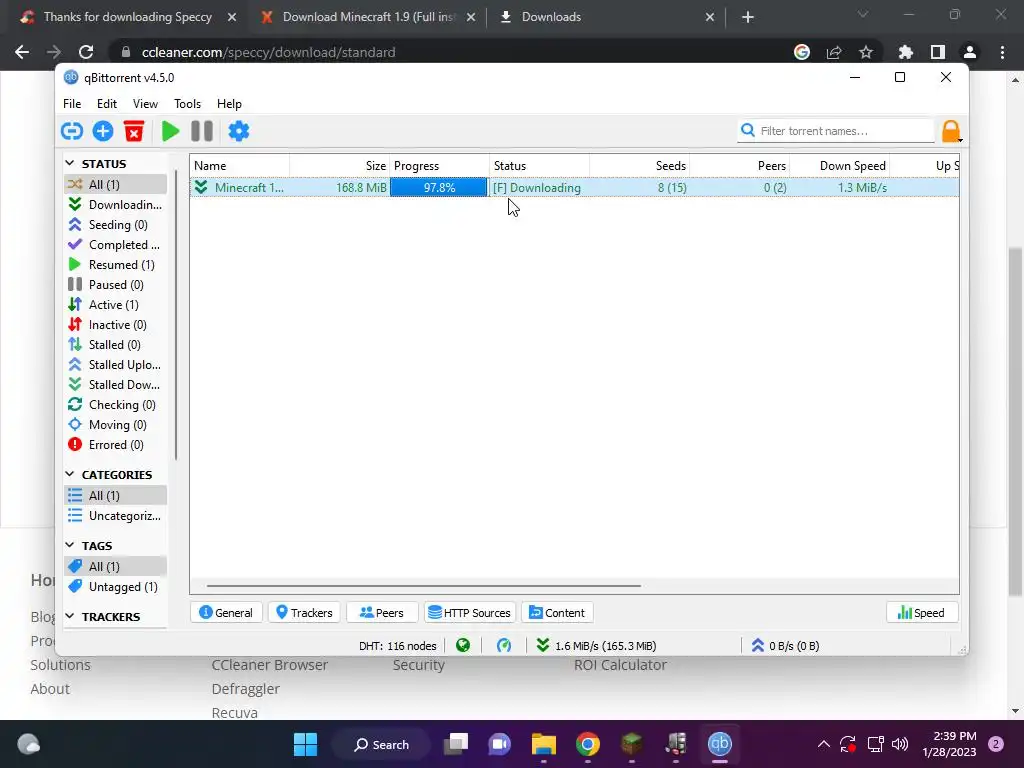1024x768 pixels.
Task: Open the Help menu
Action: tap(229, 104)
